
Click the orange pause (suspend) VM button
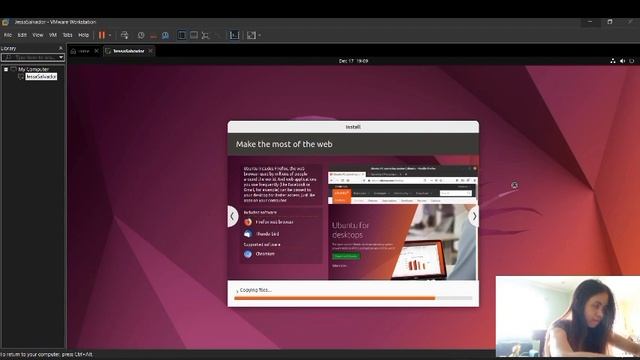point(102,35)
